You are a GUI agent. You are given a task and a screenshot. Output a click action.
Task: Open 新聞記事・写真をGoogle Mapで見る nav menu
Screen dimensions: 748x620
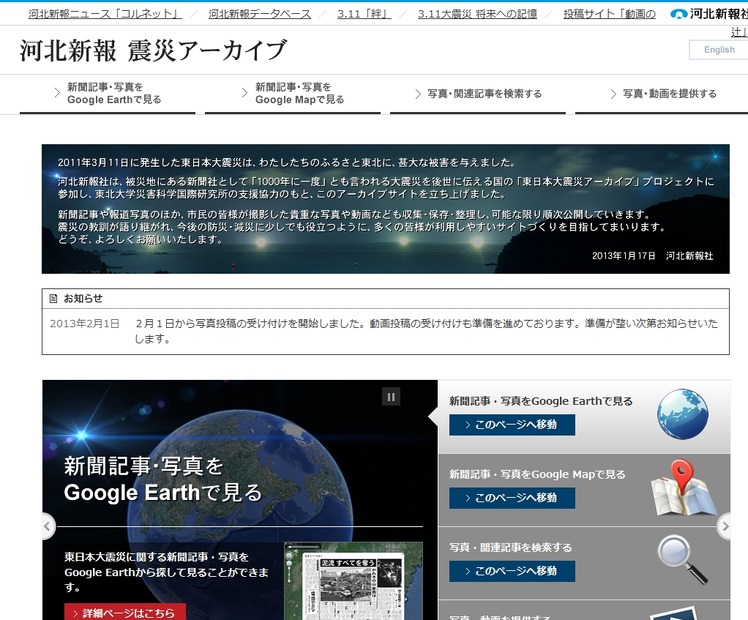(x=292, y=93)
